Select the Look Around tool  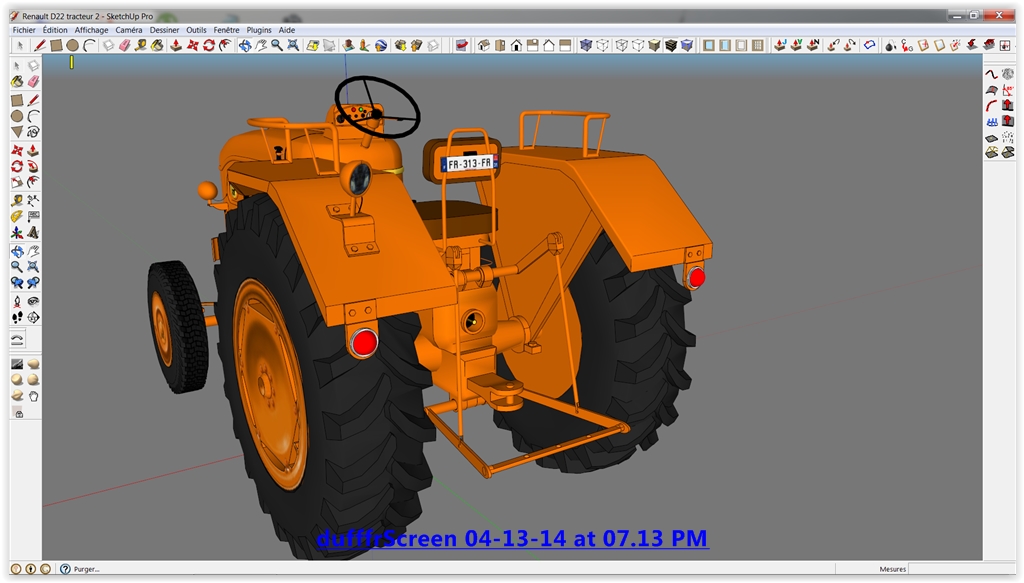33,302
